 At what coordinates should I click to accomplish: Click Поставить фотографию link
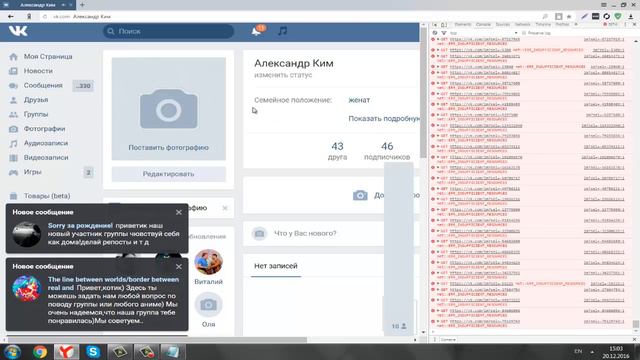point(168,148)
